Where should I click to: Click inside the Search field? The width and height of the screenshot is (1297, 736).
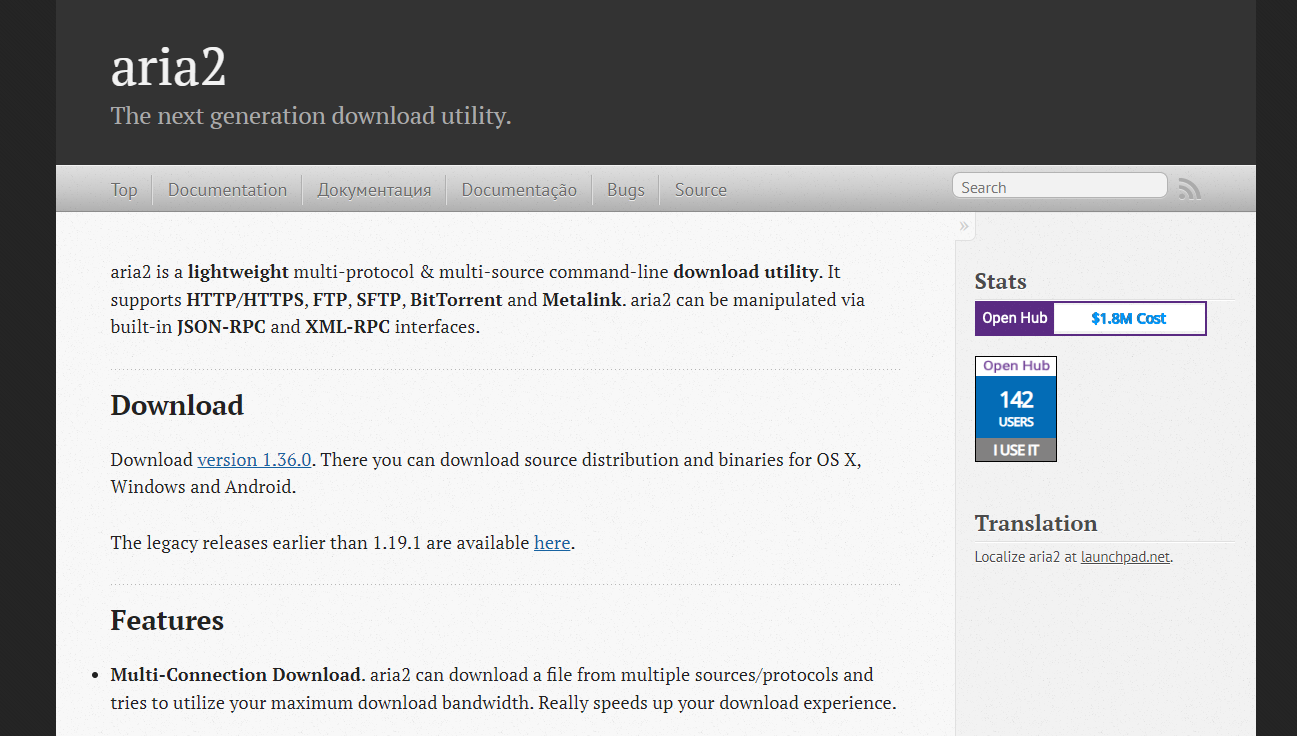(x=1058, y=187)
